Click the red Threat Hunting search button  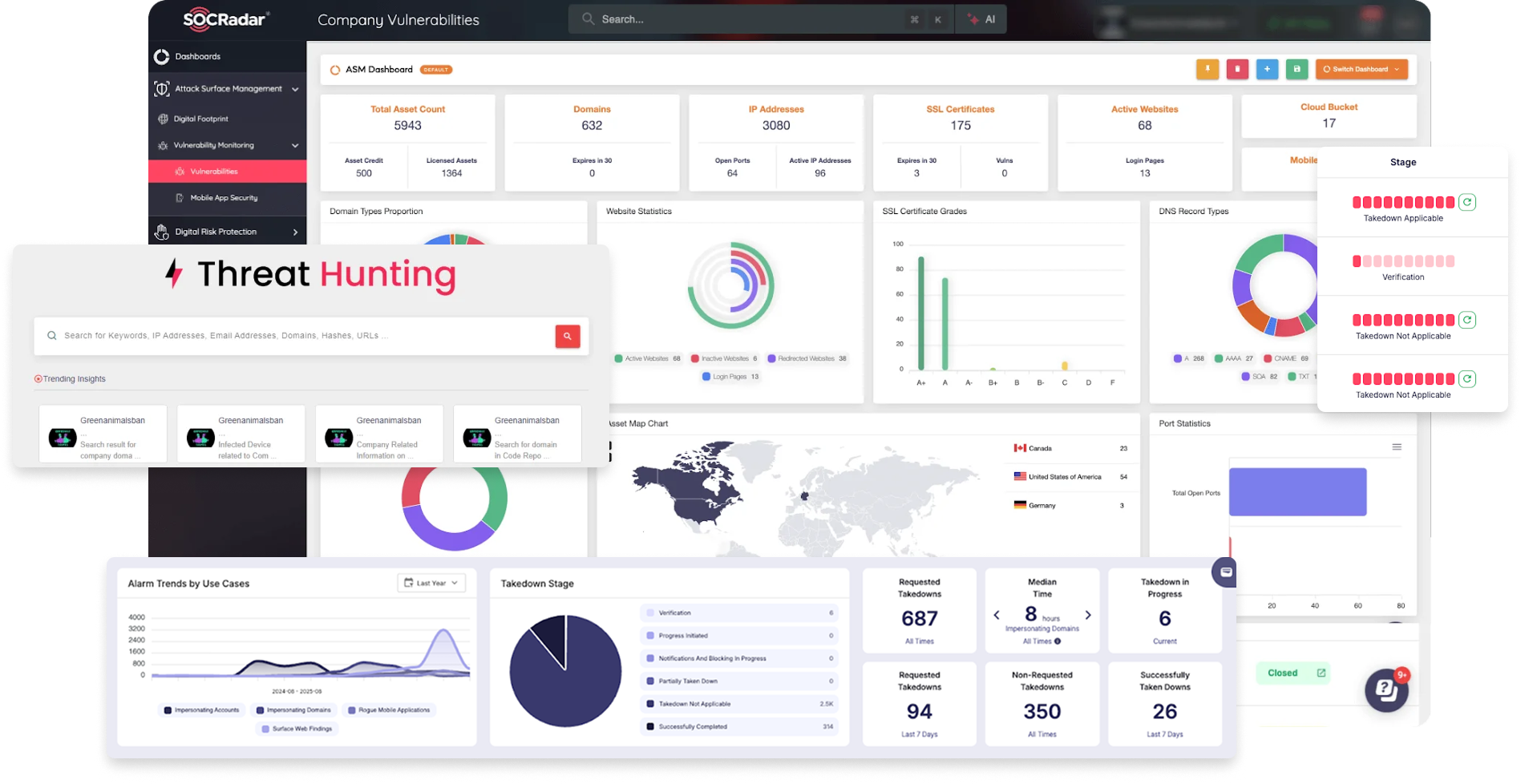click(568, 337)
